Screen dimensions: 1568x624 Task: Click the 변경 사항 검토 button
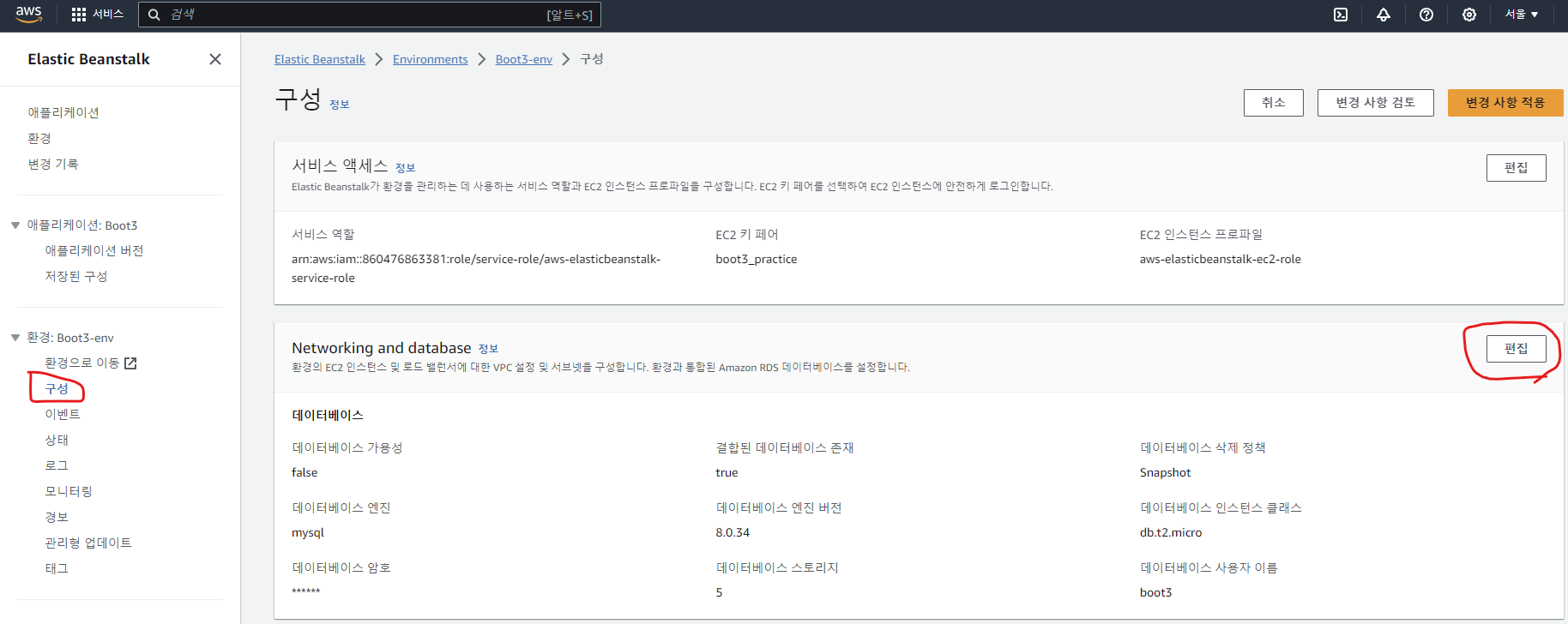(x=1376, y=103)
